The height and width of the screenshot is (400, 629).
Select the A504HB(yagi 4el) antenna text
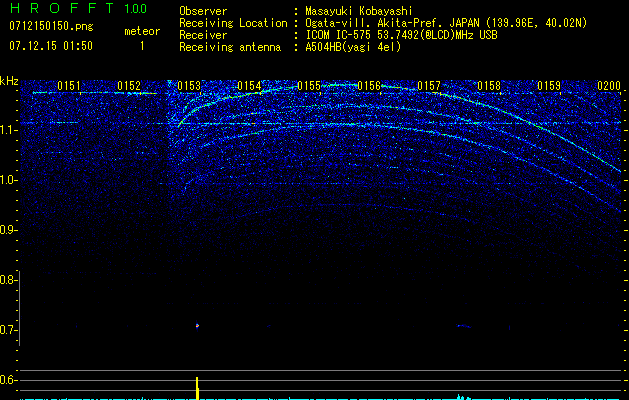tap(353, 47)
